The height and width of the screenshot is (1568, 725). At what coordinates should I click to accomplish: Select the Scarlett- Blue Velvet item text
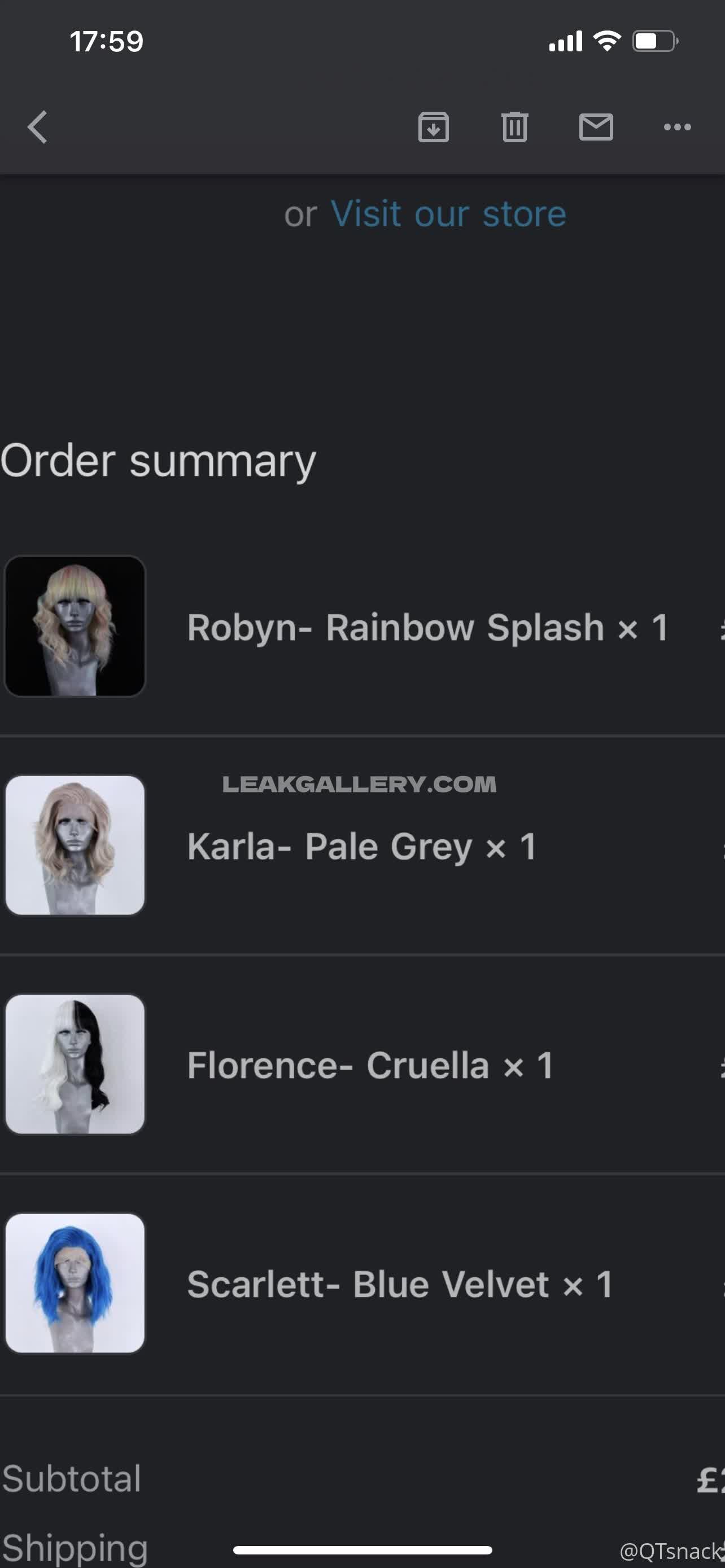368,1284
